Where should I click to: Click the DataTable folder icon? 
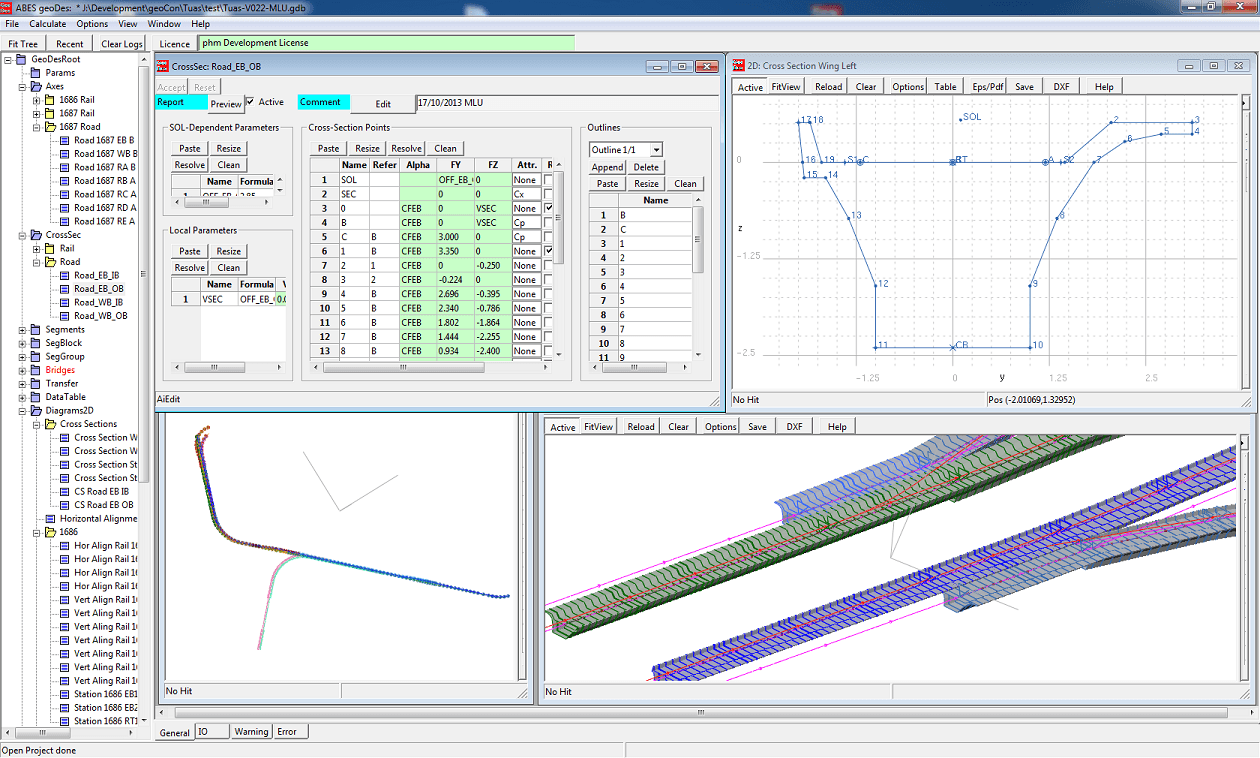coord(36,397)
